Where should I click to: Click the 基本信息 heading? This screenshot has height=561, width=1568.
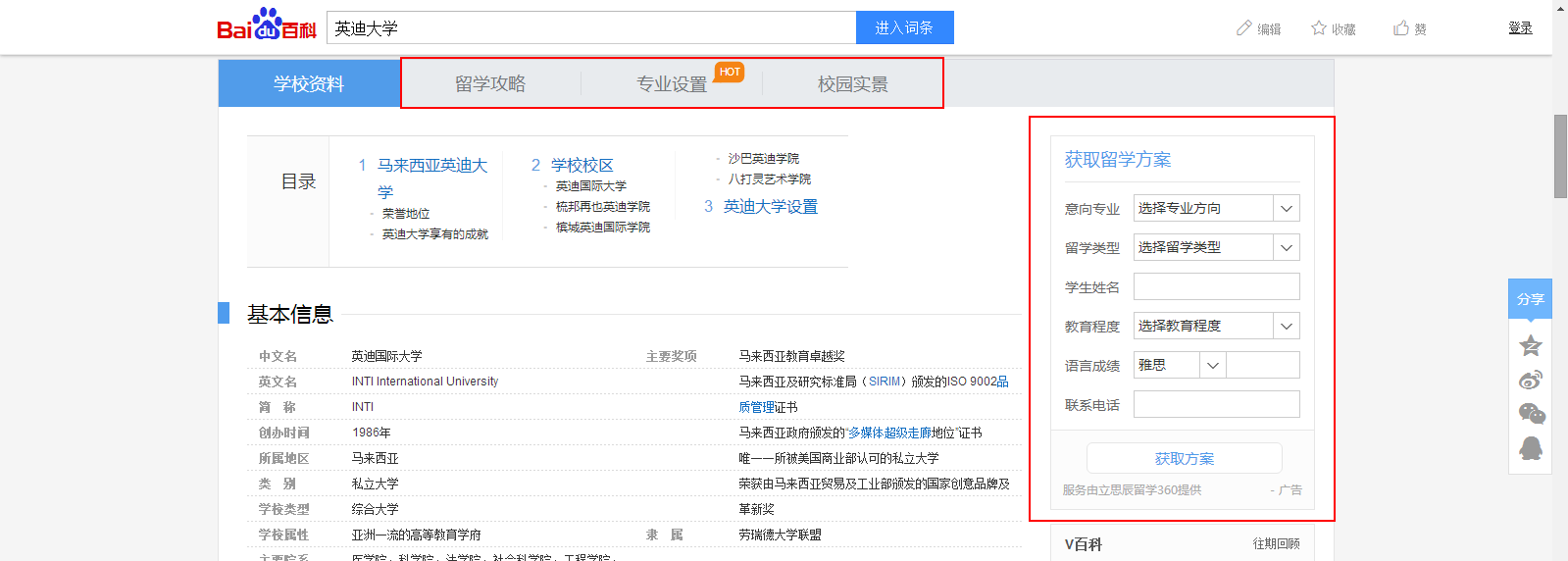tap(290, 314)
